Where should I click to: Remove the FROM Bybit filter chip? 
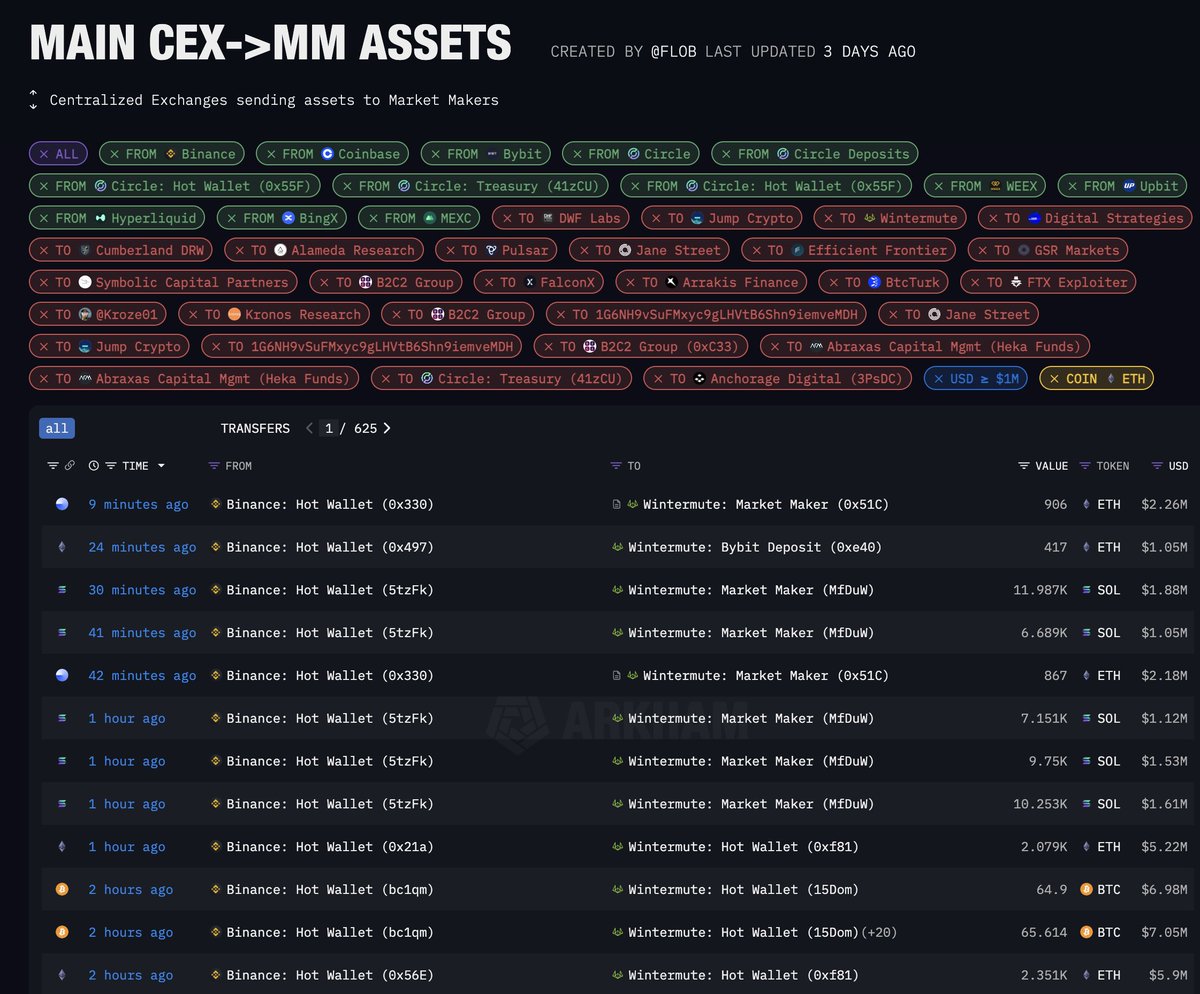coord(436,154)
